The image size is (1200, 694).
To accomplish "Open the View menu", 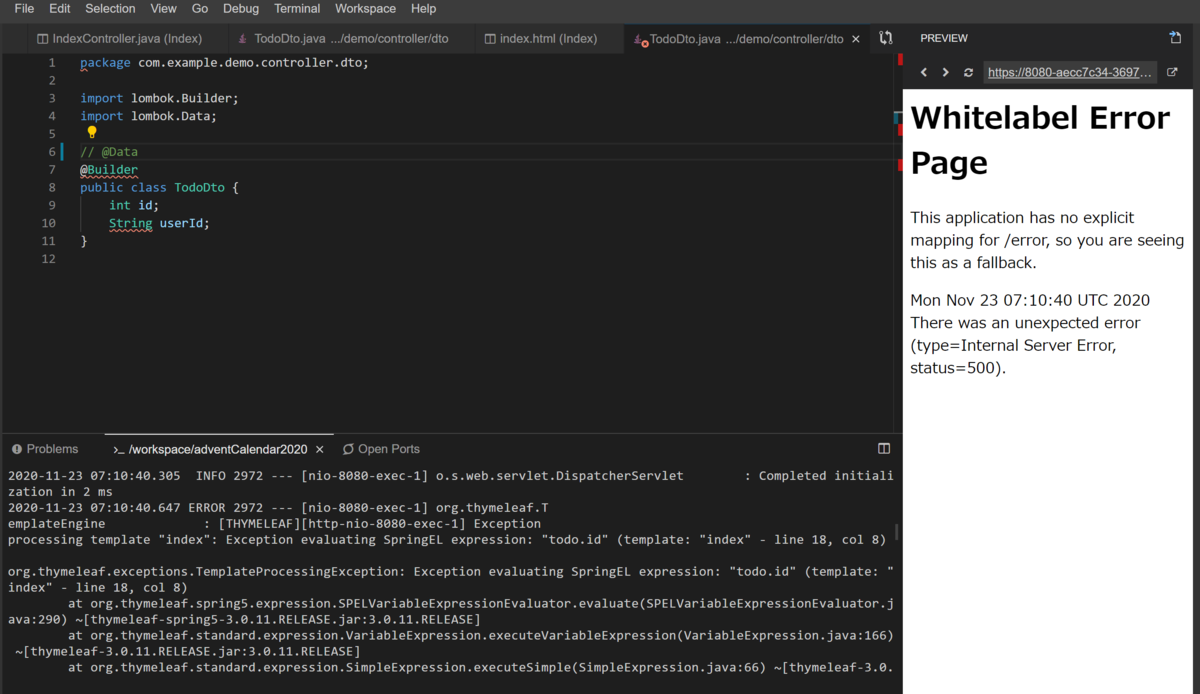I will tap(163, 9).
